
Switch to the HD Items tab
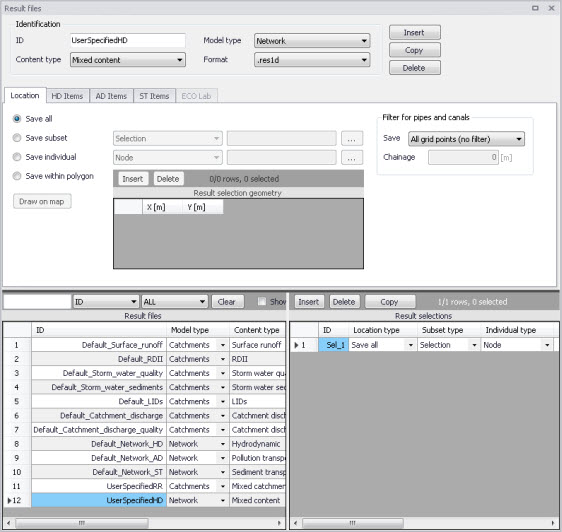67,96
